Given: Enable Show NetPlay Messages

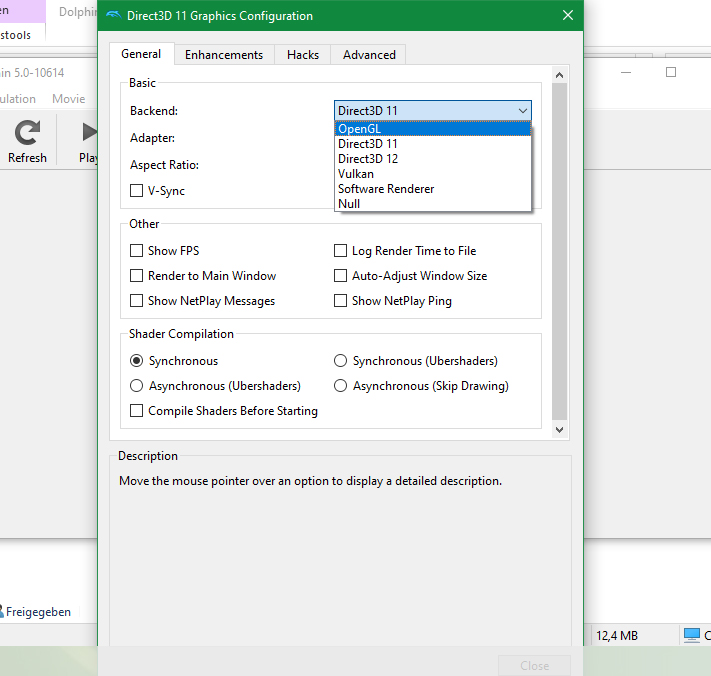Looking at the screenshot, I should [136, 301].
